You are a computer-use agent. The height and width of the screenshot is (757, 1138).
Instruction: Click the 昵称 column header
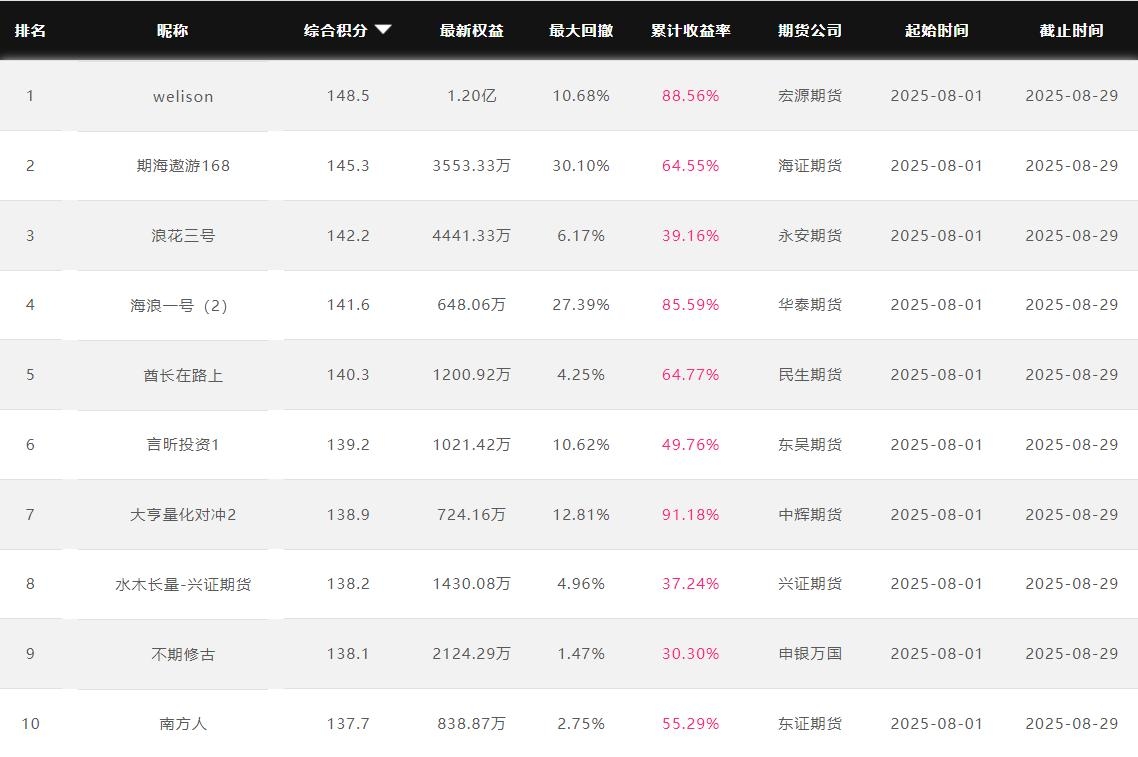[x=172, y=31]
